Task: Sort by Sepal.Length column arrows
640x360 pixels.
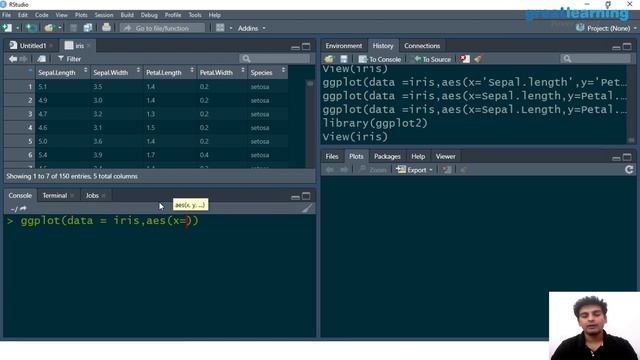Action: click(86, 70)
